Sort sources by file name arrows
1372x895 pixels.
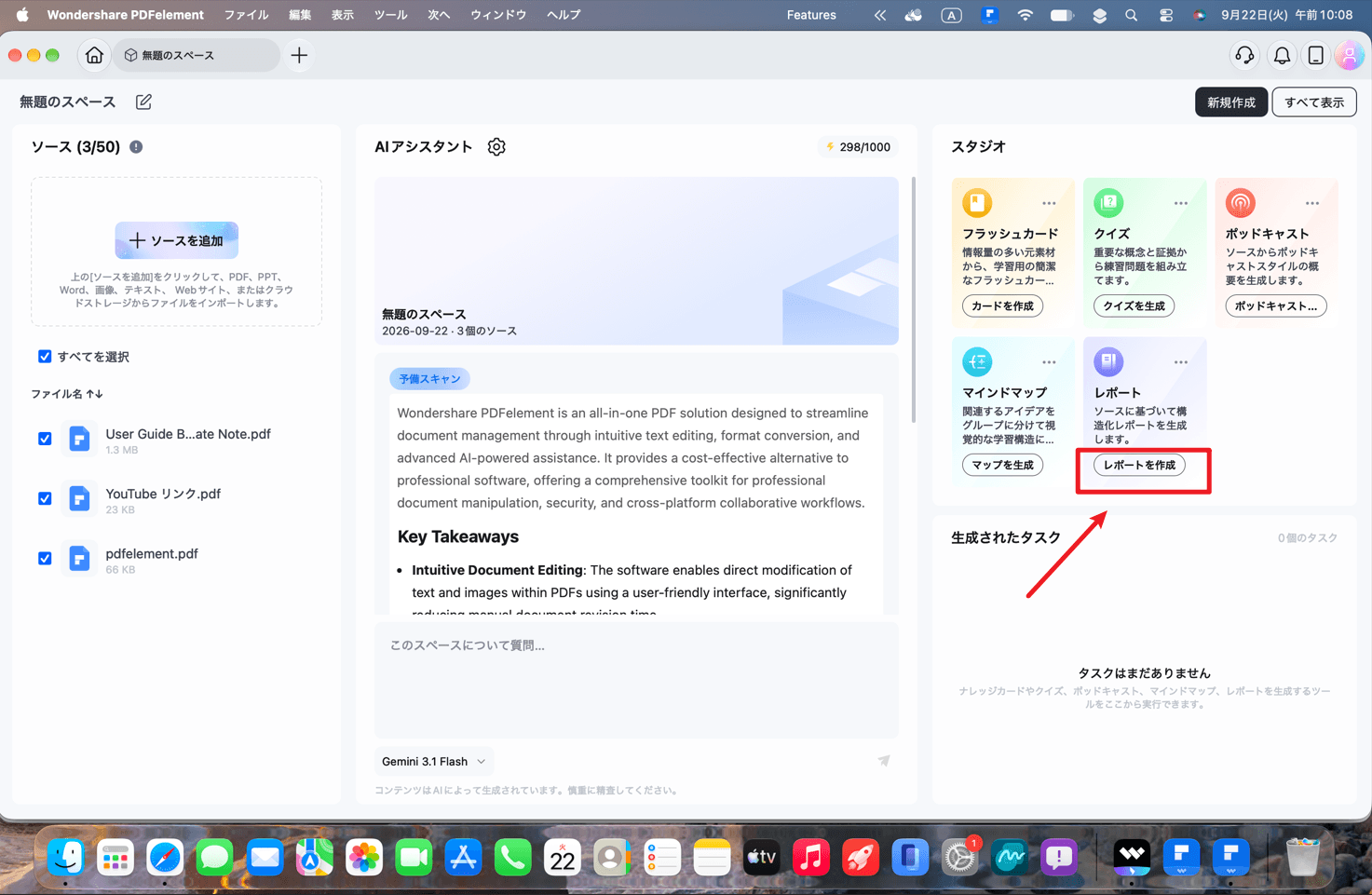click(x=94, y=394)
